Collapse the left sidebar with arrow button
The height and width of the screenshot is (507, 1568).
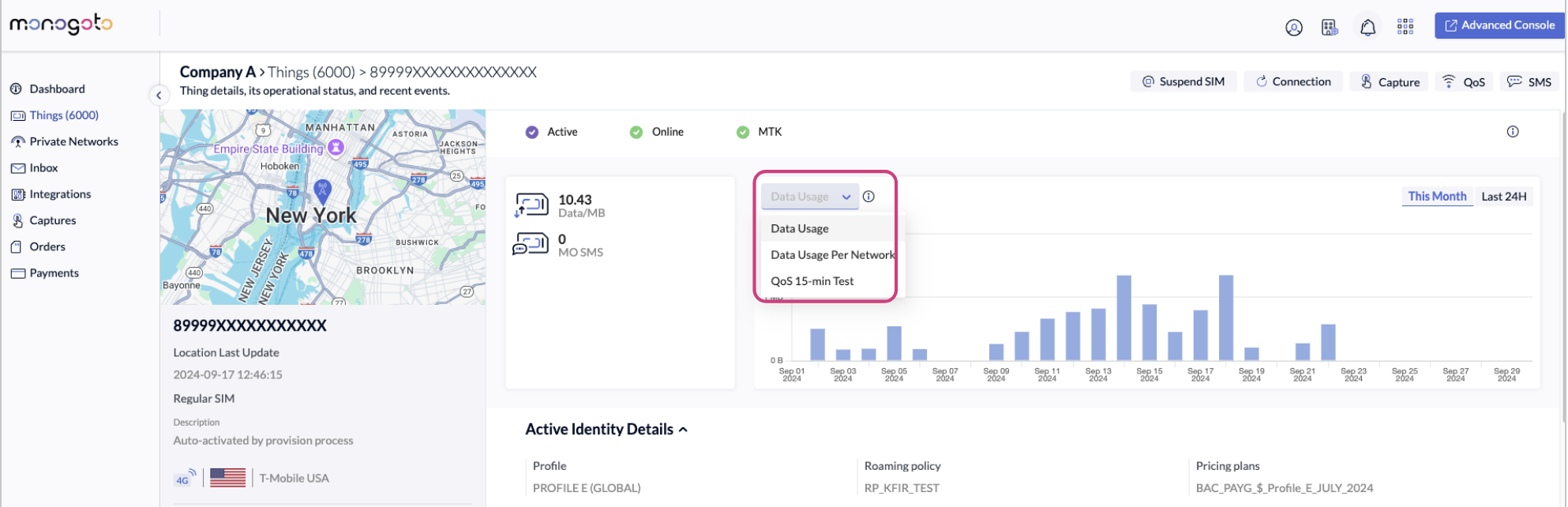(159, 96)
